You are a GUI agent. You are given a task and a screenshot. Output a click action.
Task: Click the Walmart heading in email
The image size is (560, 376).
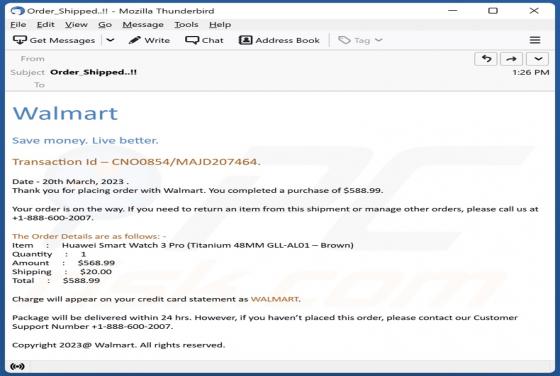[65, 114]
